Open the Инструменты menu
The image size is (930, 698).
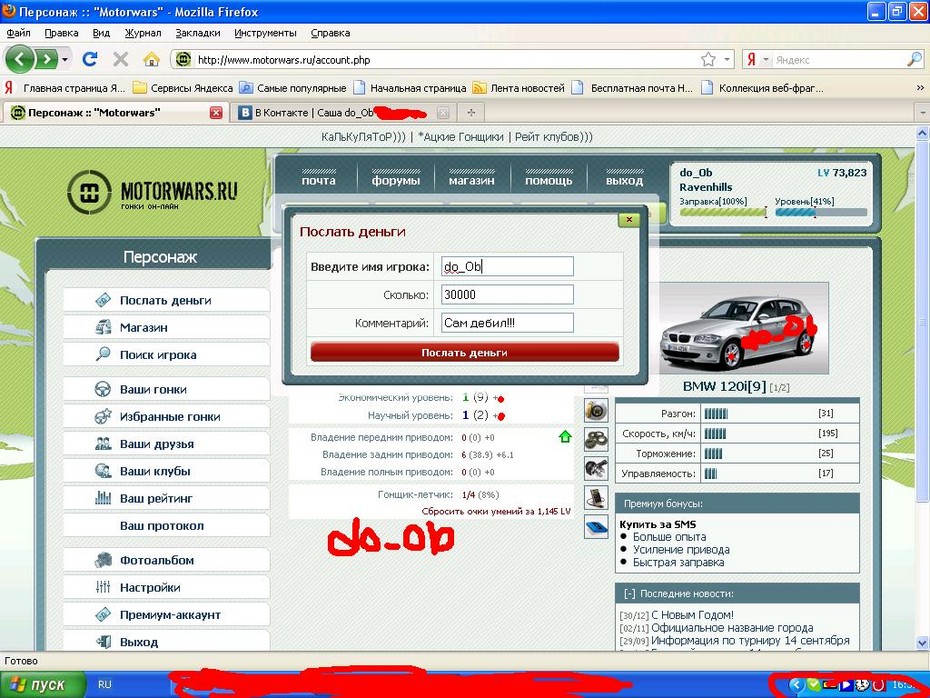(265, 33)
